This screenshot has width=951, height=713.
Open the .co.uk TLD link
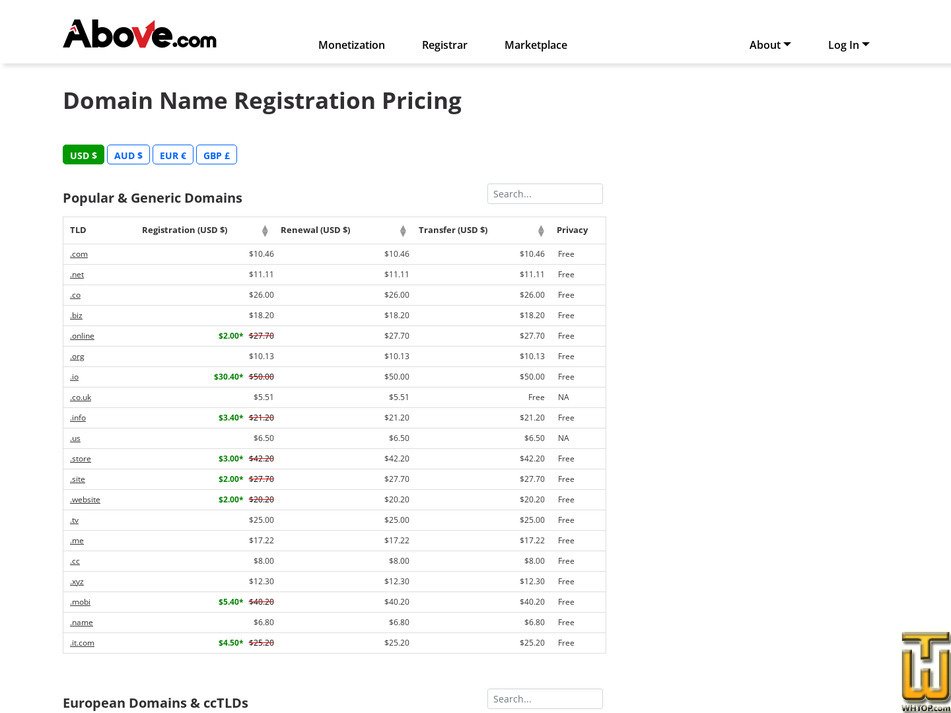(81, 398)
